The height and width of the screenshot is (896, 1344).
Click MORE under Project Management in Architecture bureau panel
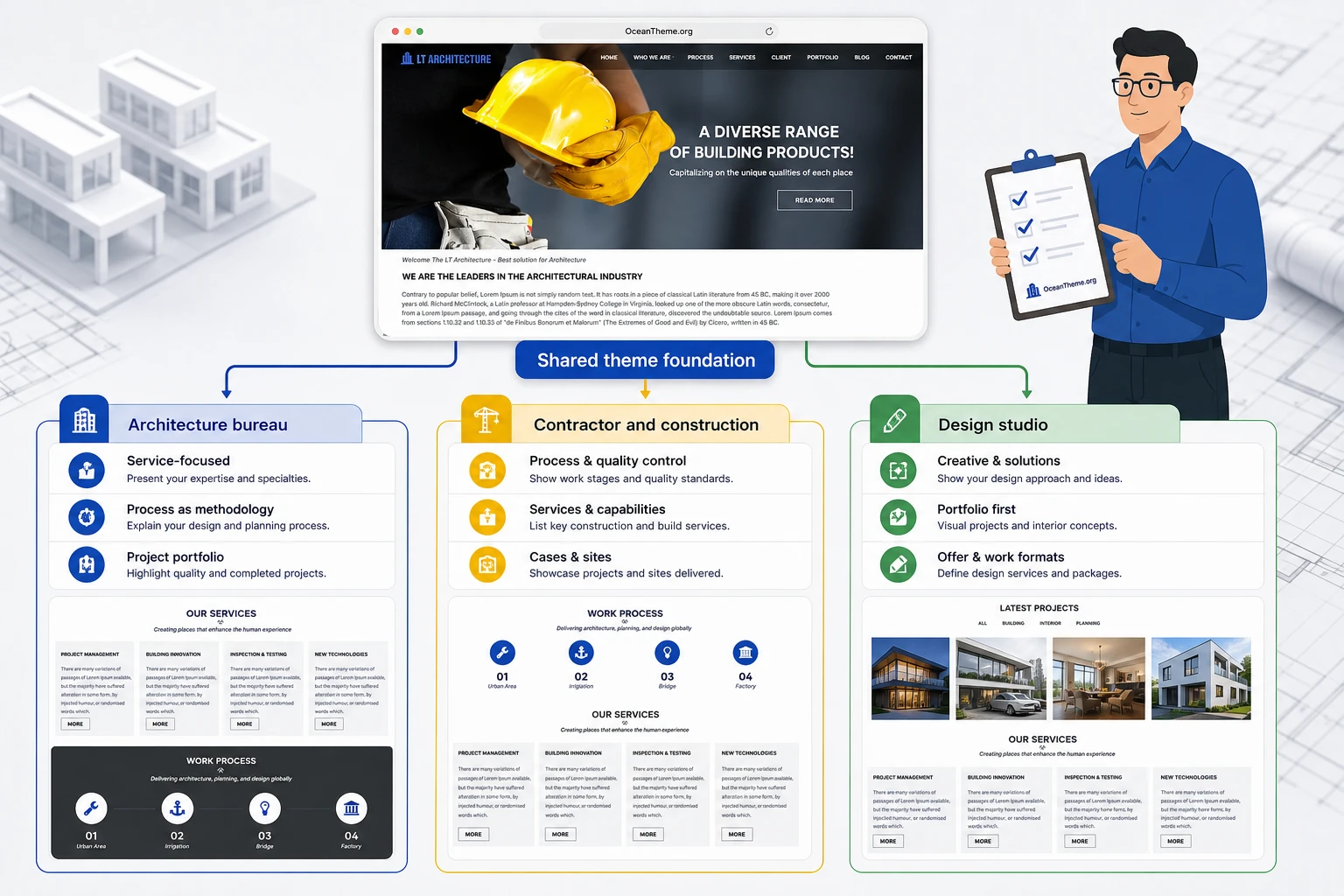[75, 724]
